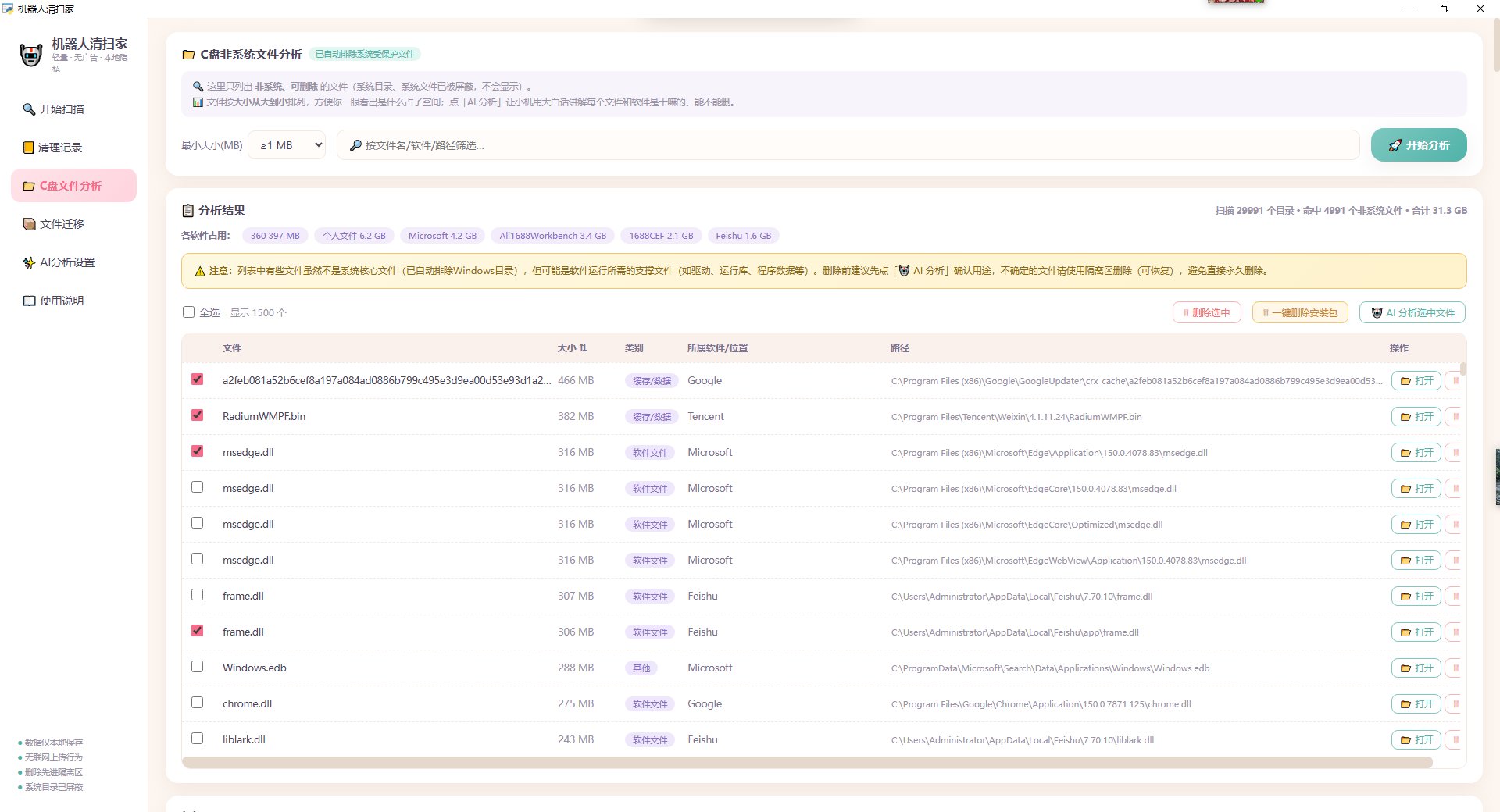Click 打开 on the liblark.dll row

pyautogui.click(x=1416, y=740)
